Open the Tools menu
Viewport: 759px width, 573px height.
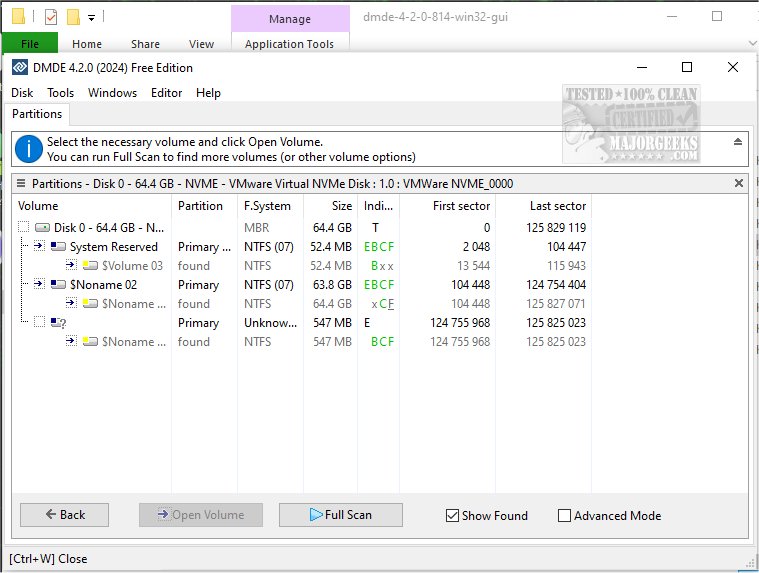61,92
